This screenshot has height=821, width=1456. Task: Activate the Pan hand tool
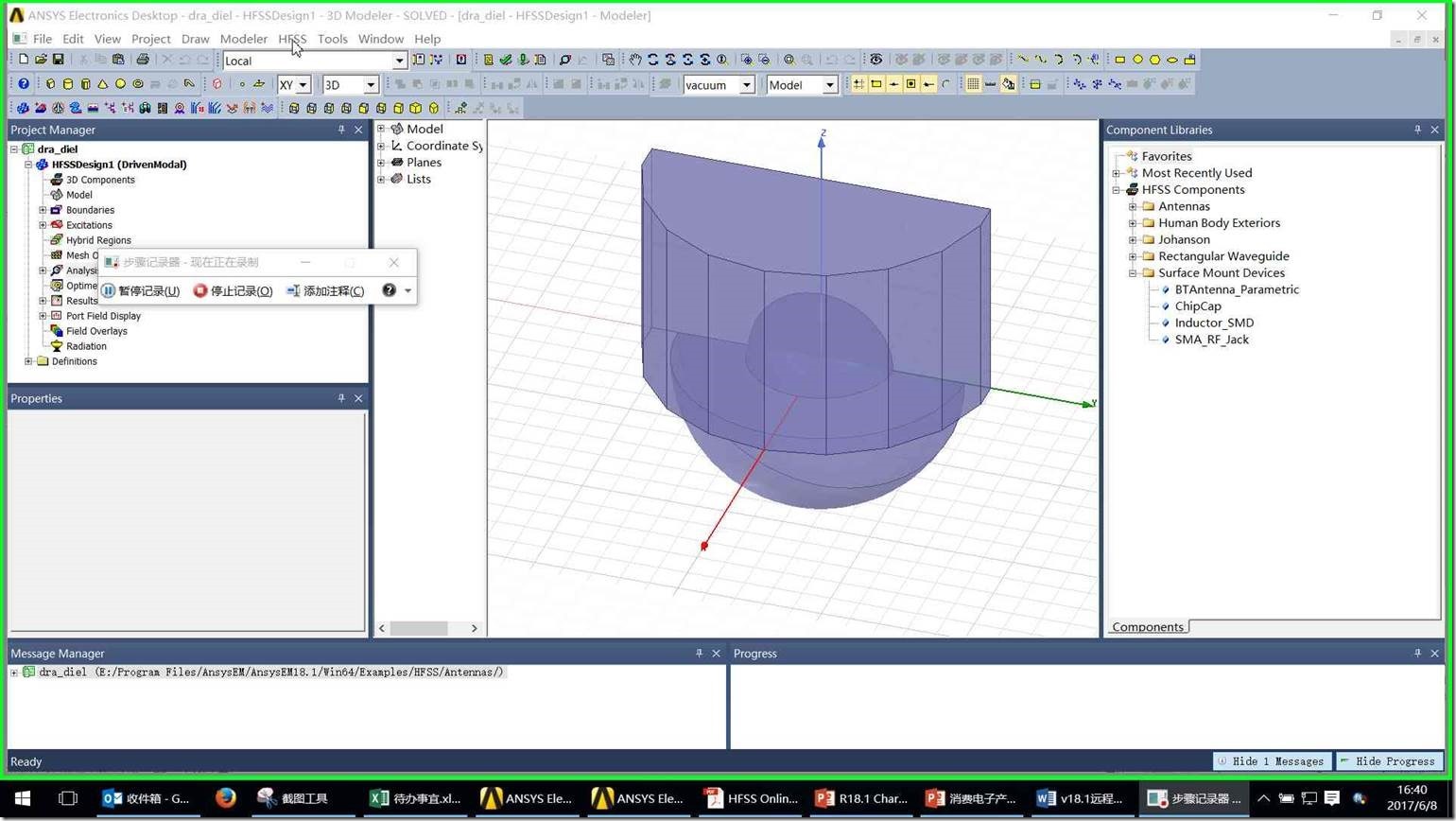coord(635,60)
